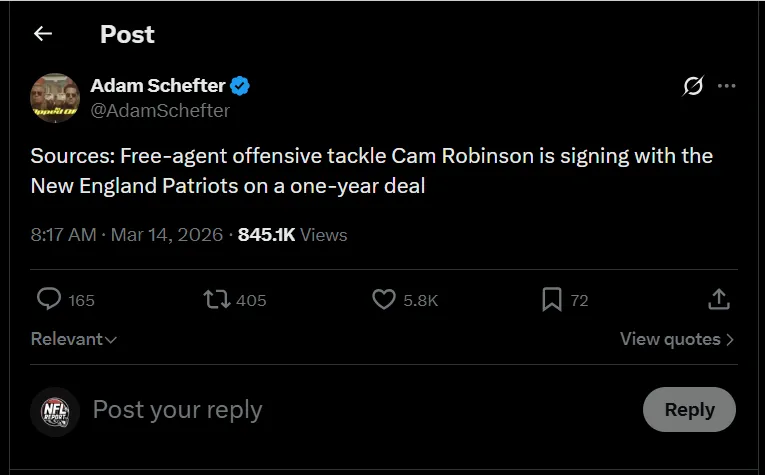Repost this post via retweet icon
The width and height of the screenshot is (765, 475).
click(217, 299)
